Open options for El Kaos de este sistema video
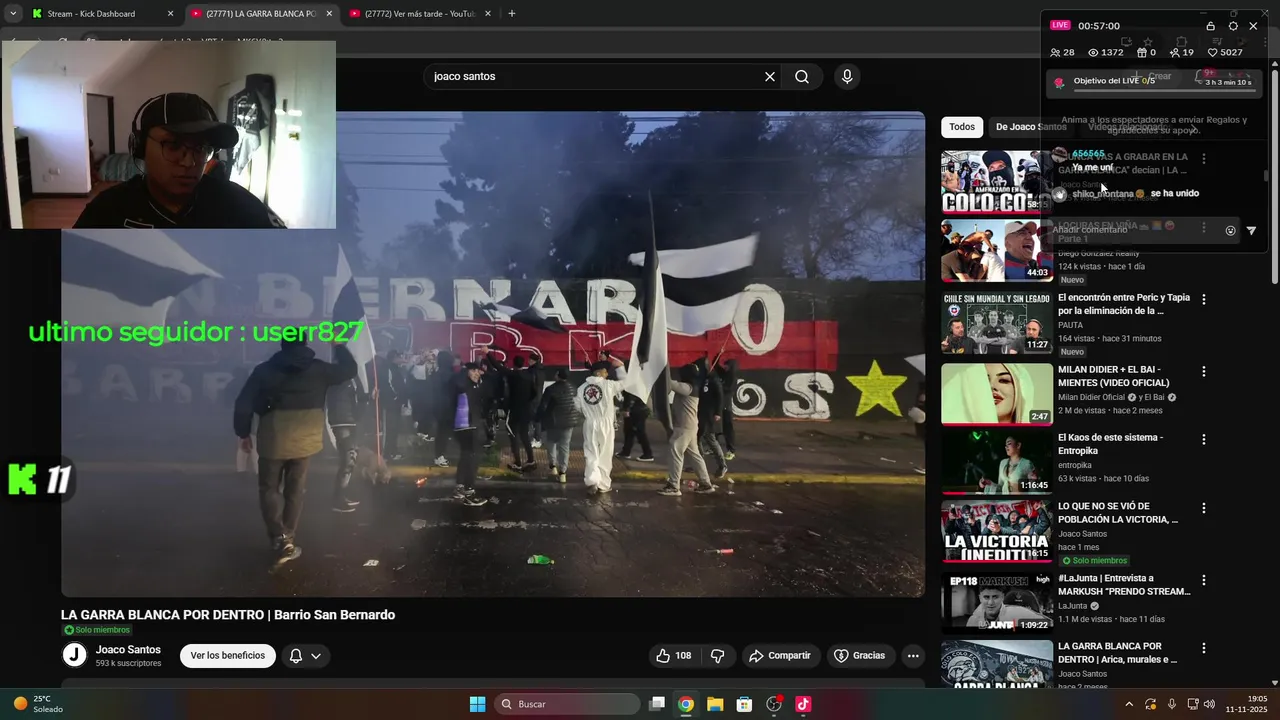 pos(1204,439)
